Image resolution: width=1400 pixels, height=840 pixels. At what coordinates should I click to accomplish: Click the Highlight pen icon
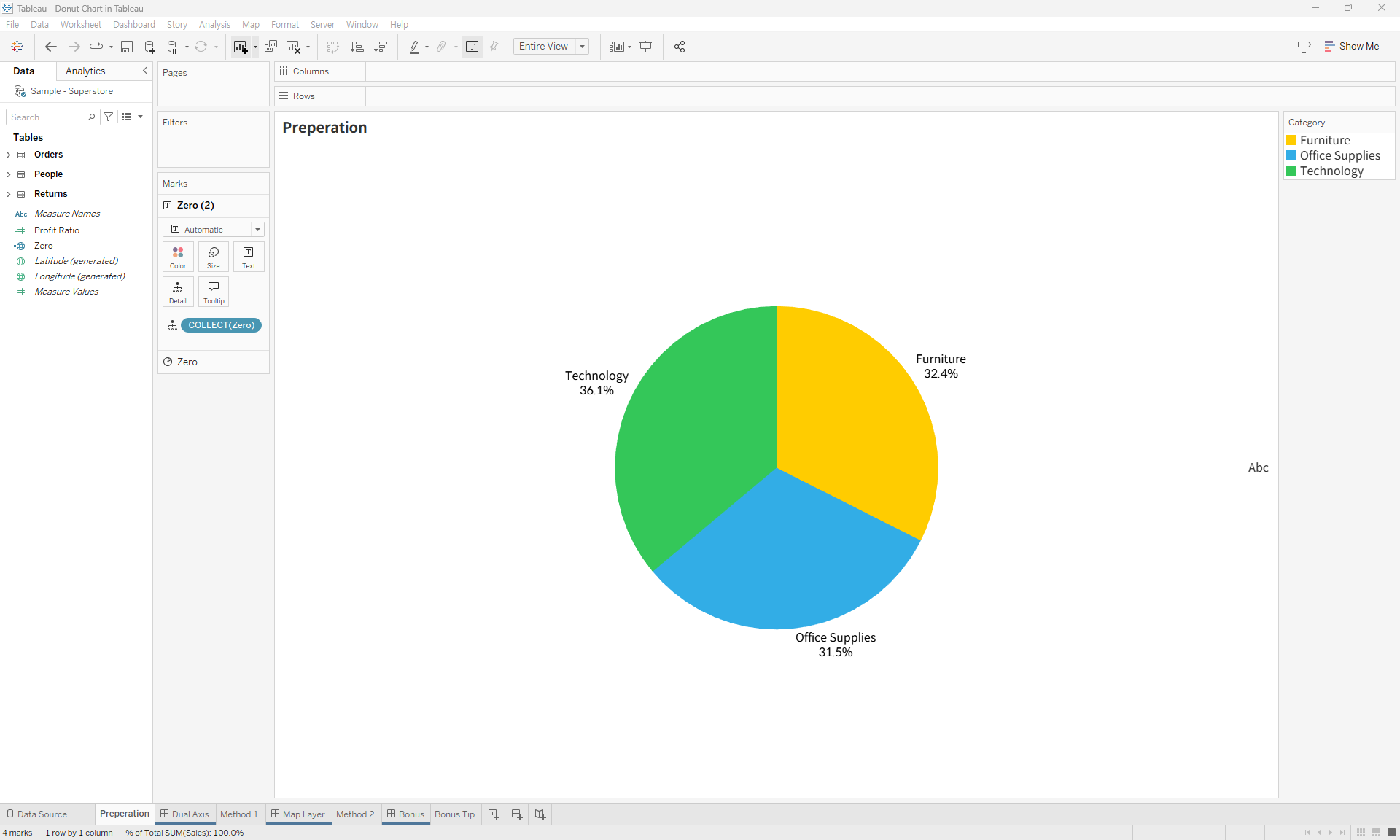click(414, 47)
